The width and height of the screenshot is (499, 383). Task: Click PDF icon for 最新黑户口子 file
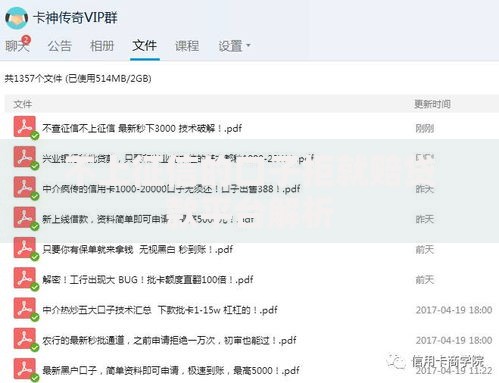25,369
